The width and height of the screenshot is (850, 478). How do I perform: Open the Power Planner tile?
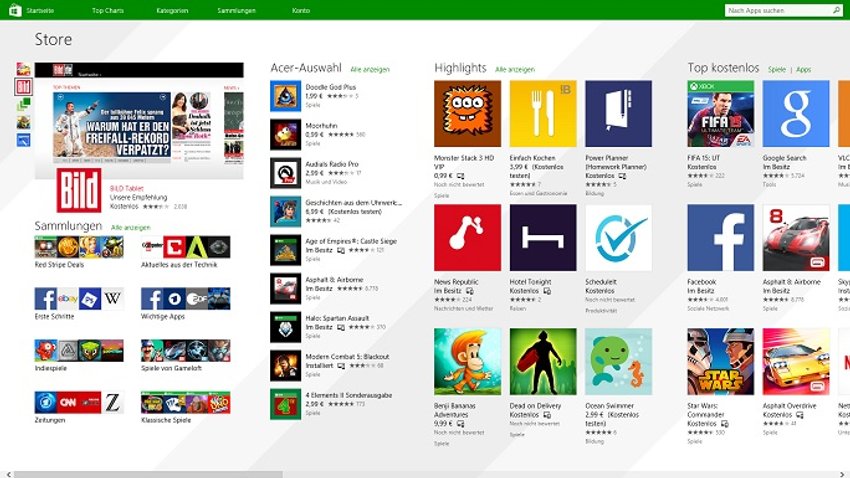[619, 114]
